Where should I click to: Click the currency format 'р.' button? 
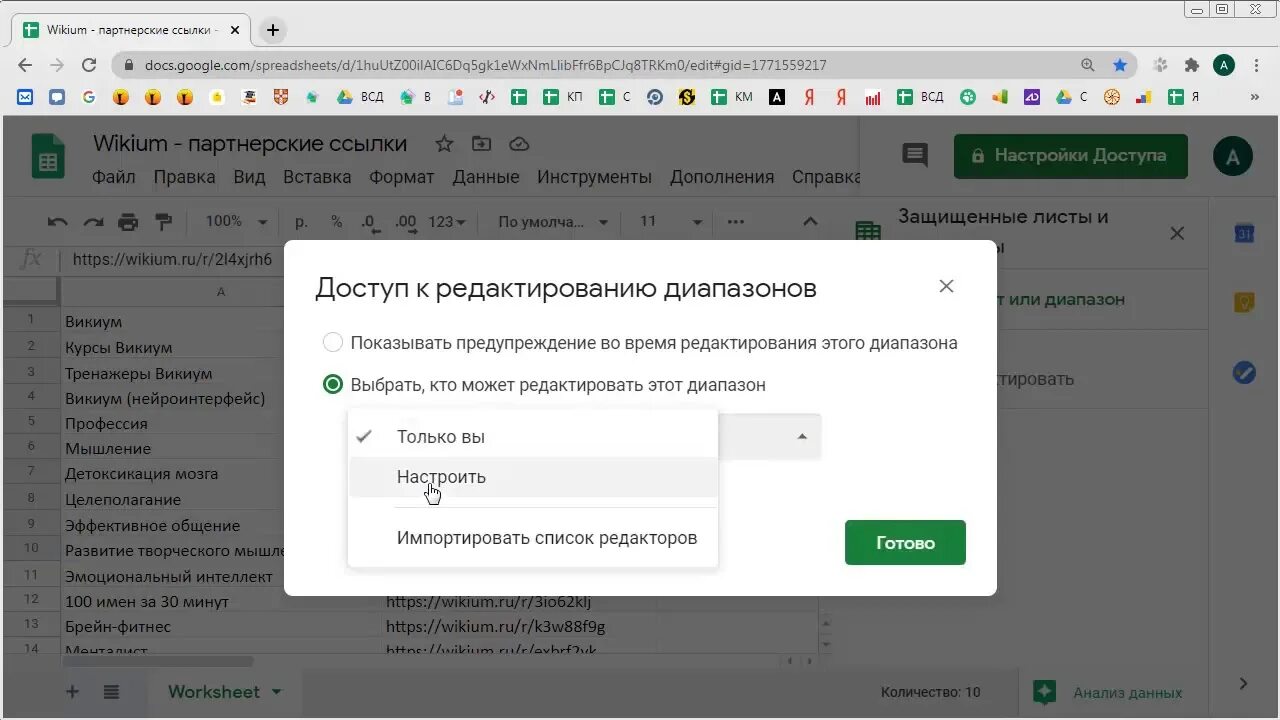coord(301,222)
